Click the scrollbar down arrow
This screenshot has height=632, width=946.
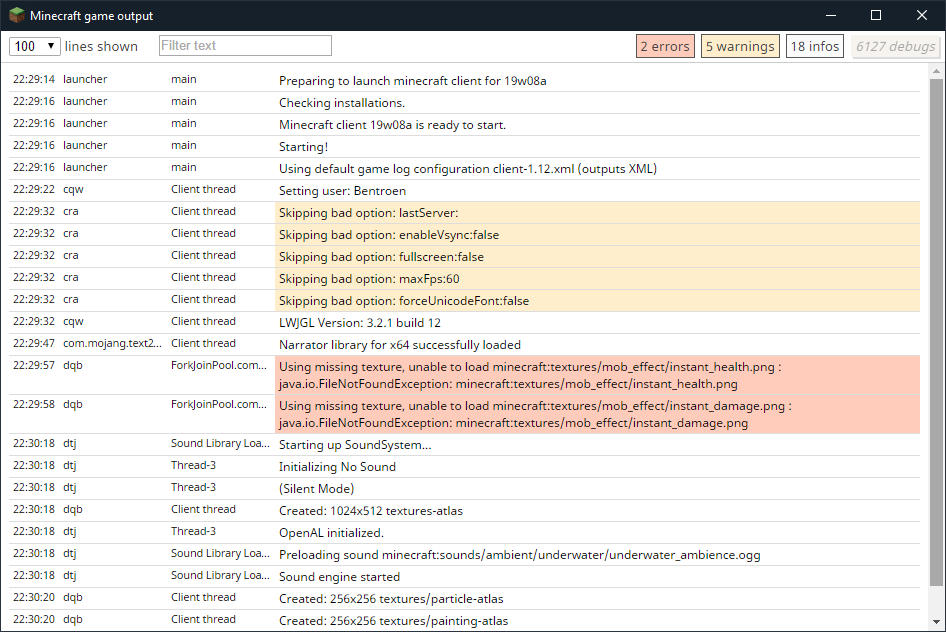pos(936,623)
